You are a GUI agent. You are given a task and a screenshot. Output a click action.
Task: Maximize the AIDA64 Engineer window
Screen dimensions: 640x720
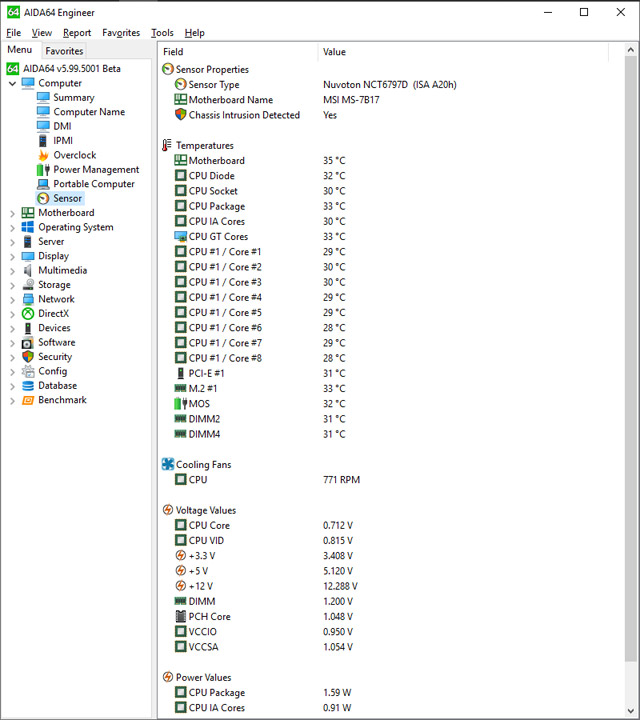click(x=584, y=12)
